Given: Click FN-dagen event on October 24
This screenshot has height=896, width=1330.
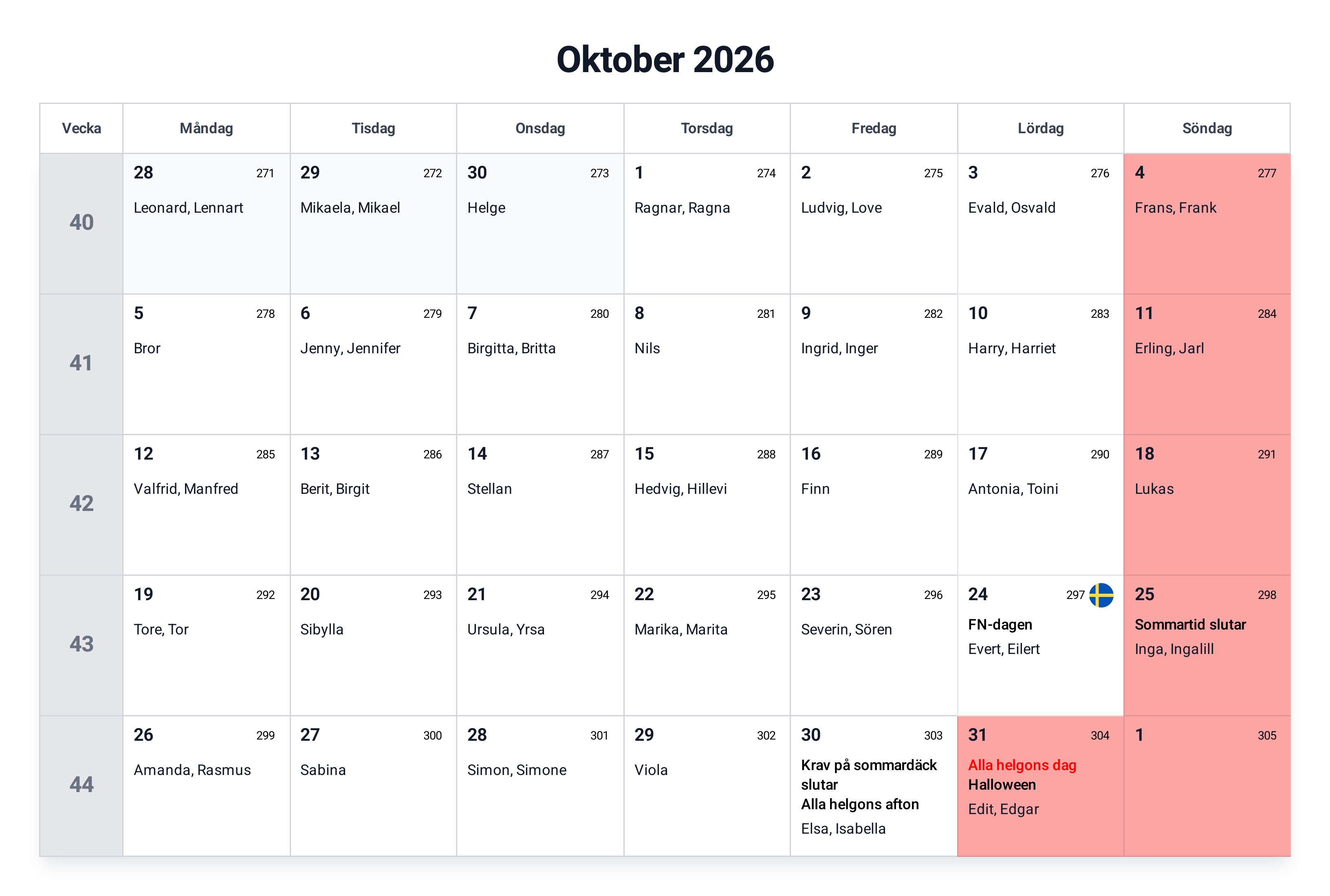Looking at the screenshot, I should [x=1000, y=625].
